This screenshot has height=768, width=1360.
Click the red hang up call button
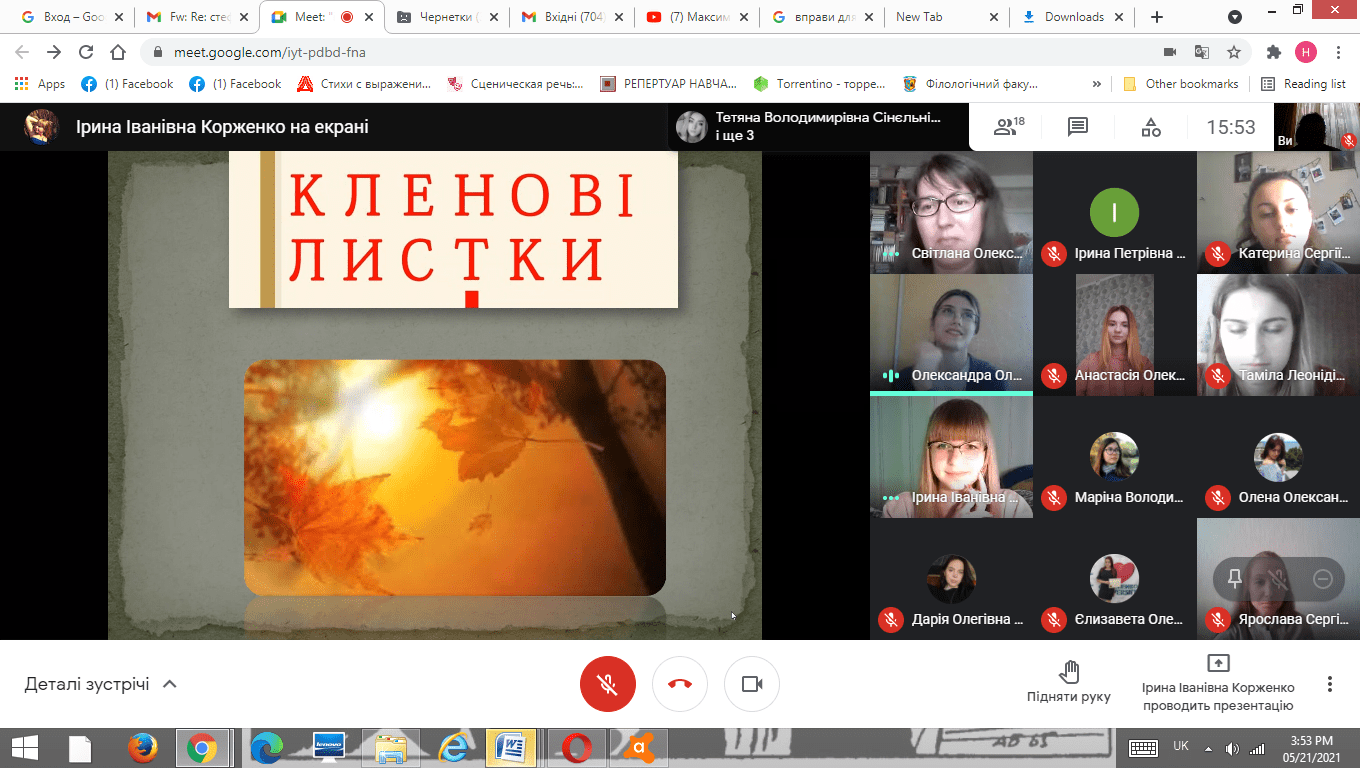point(680,684)
